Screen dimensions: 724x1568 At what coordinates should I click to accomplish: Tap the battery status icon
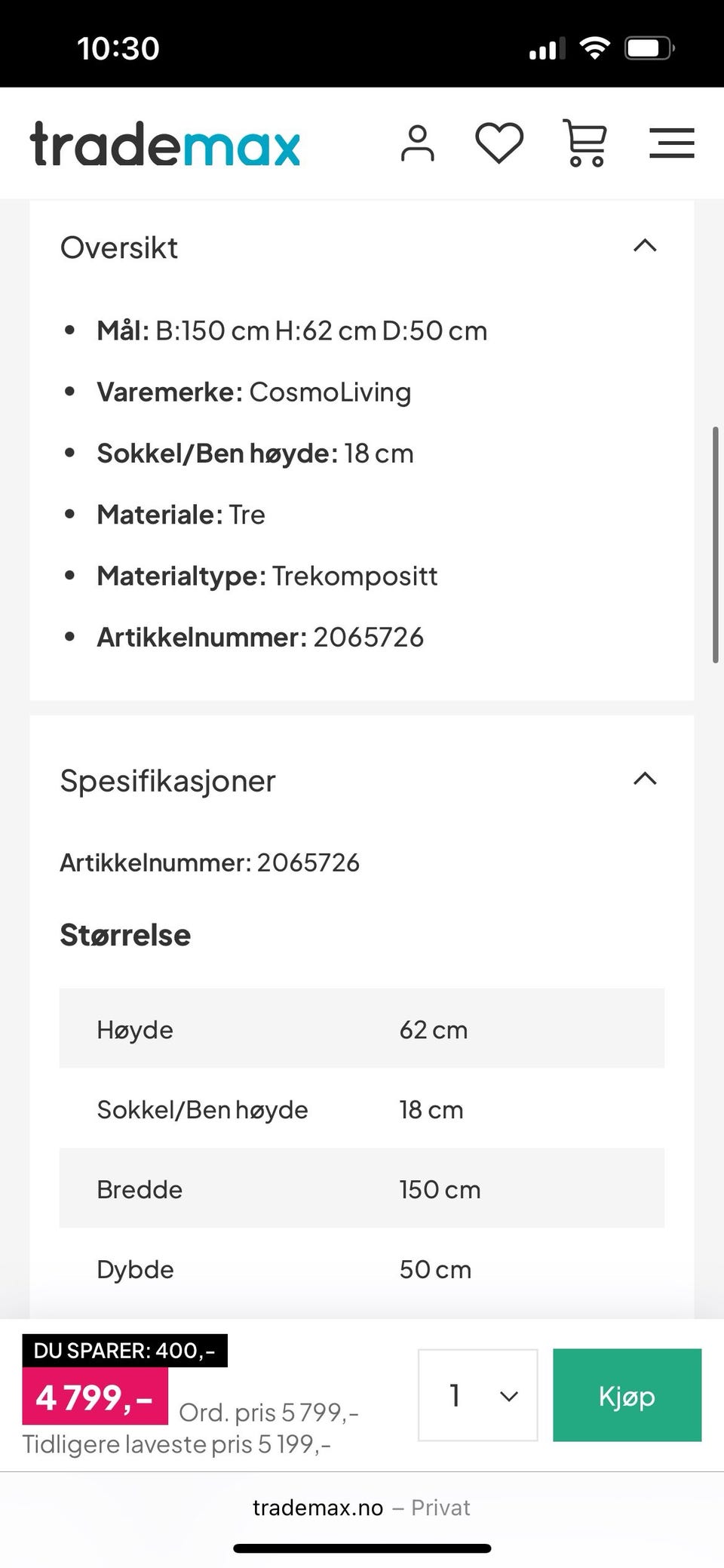pyautogui.click(x=649, y=49)
